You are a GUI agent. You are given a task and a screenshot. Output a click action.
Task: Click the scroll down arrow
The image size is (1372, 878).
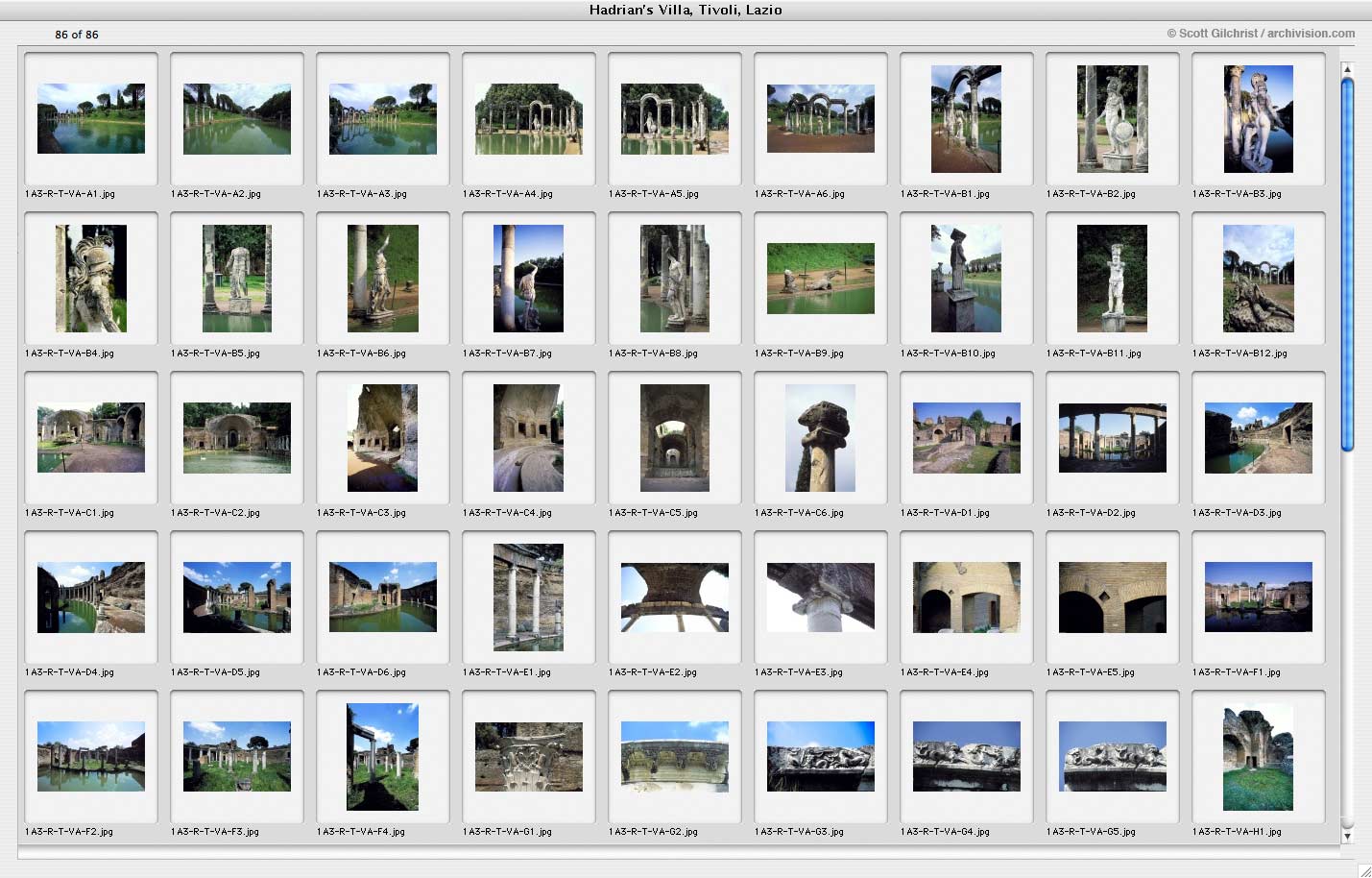click(x=1347, y=837)
